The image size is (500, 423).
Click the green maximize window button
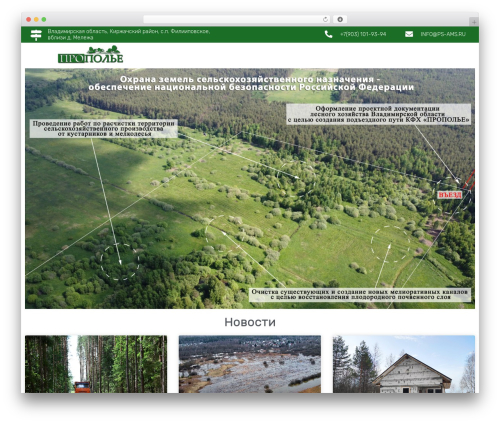point(44,19)
